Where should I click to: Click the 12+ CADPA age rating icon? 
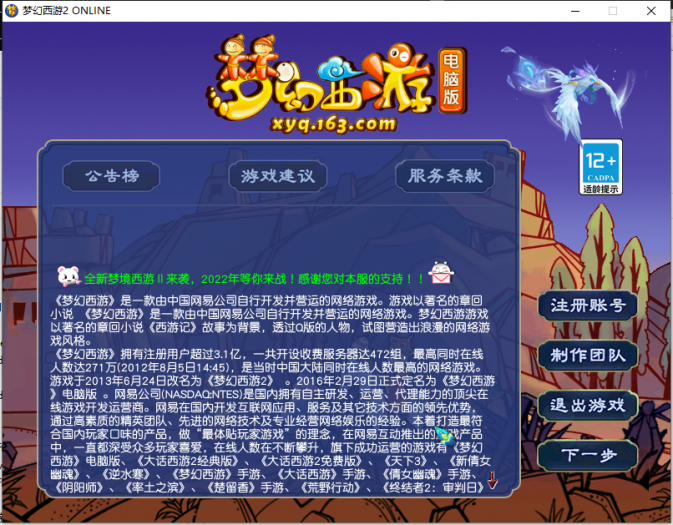coord(600,167)
